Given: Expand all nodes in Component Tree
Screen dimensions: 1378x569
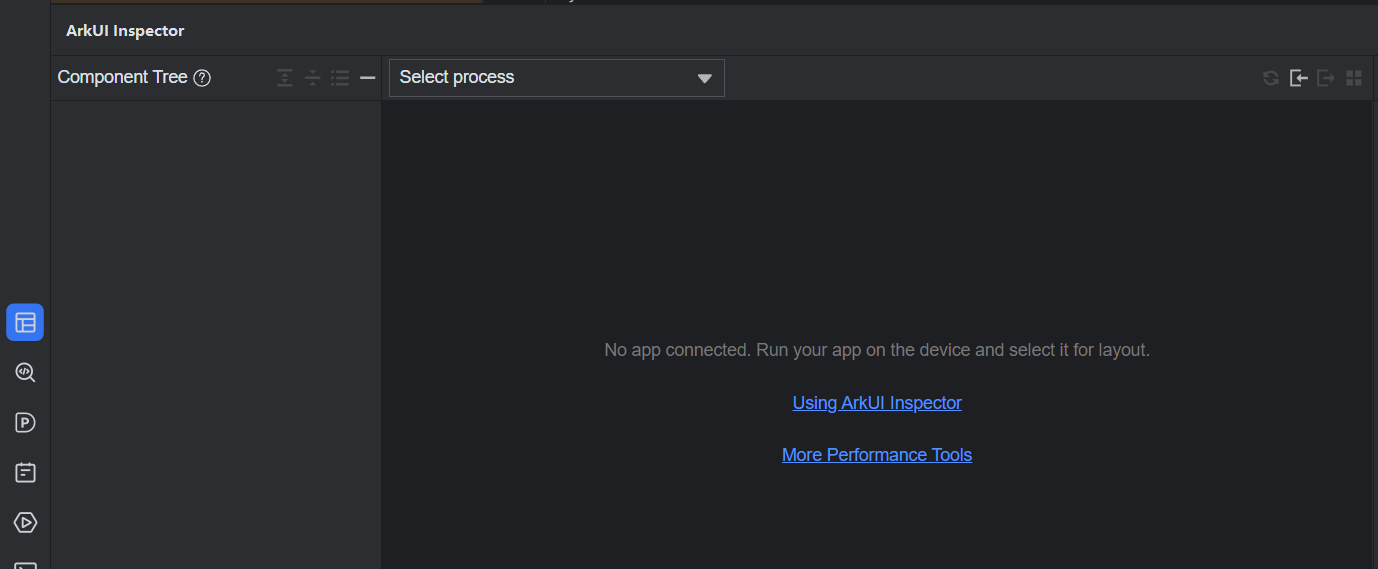Looking at the screenshot, I should [285, 78].
